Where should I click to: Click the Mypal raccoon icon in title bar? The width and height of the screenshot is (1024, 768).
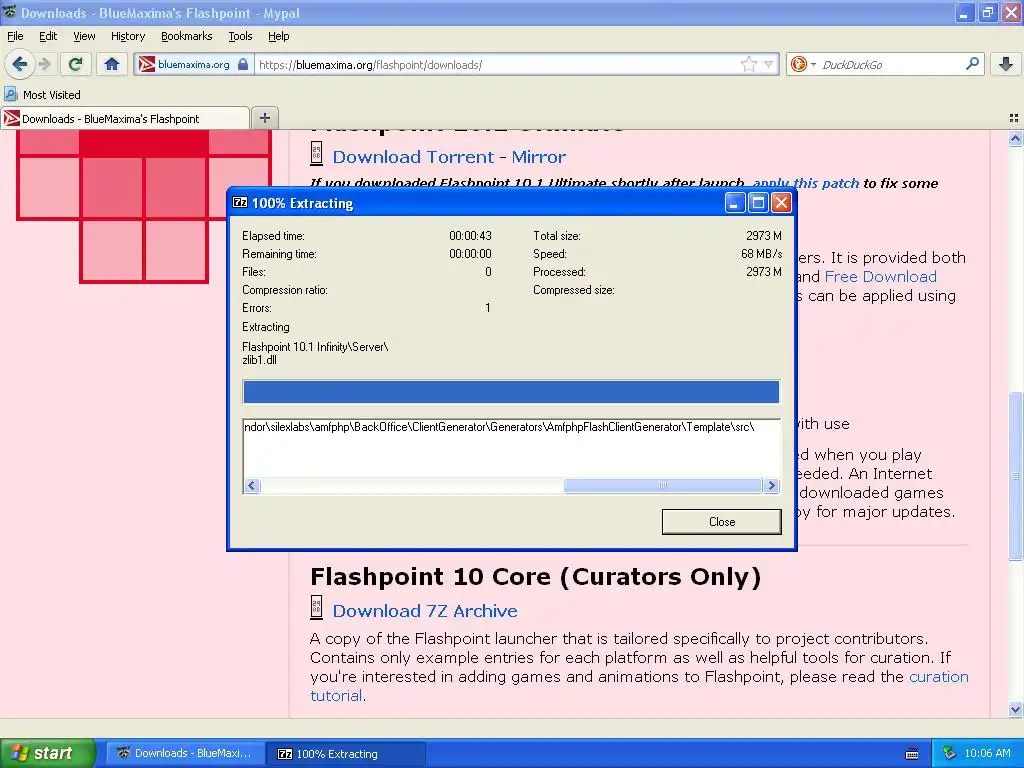coord(9,12)
